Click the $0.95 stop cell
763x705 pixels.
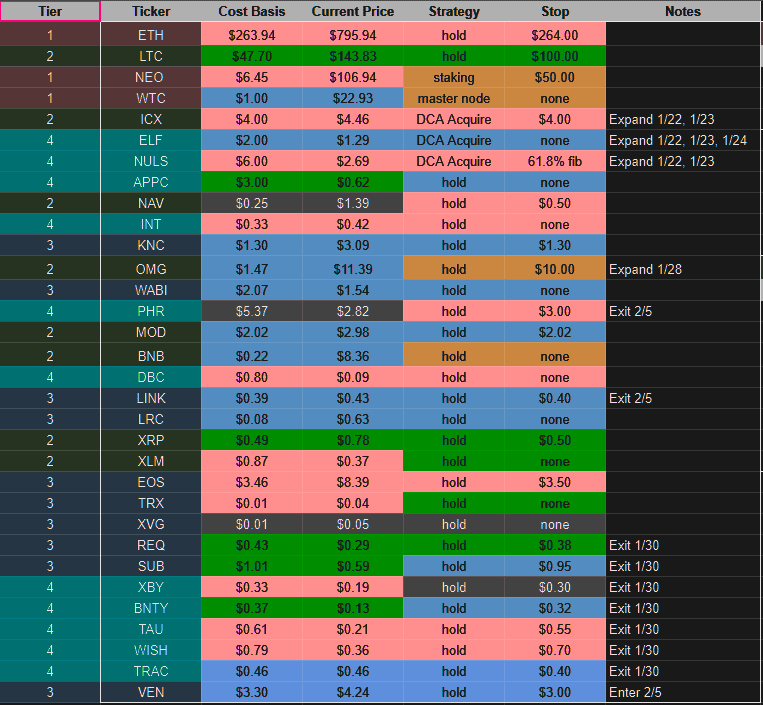click(555, 566)
